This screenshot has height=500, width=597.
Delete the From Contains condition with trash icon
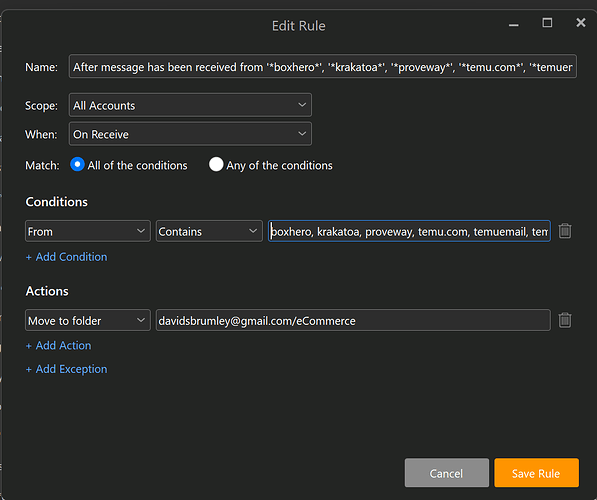click(x=565, y=231)
